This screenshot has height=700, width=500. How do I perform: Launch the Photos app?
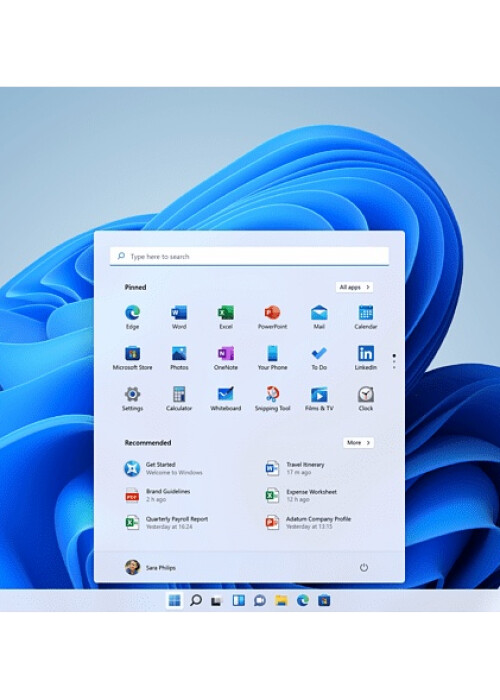click(179, 358)
